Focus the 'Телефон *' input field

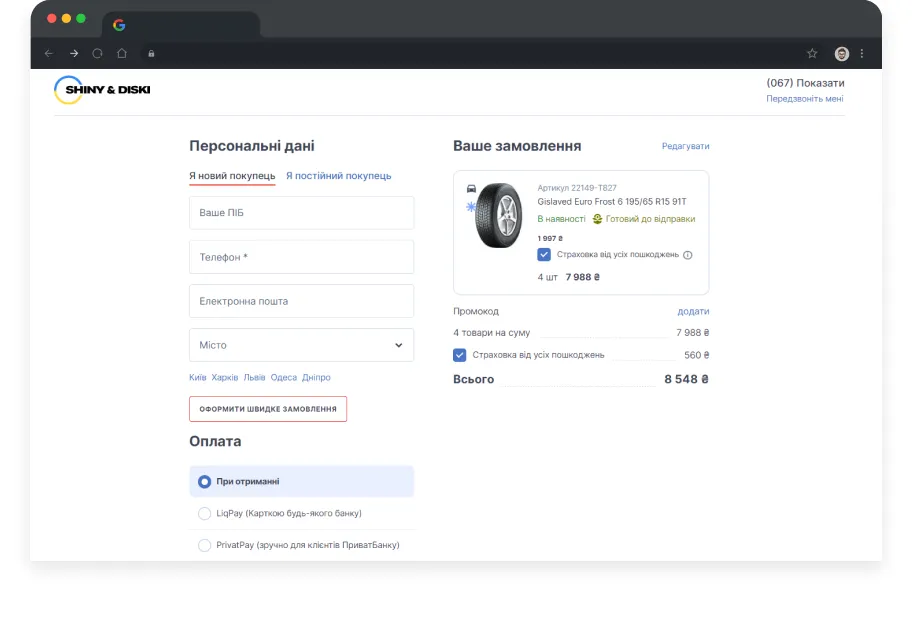301,257
